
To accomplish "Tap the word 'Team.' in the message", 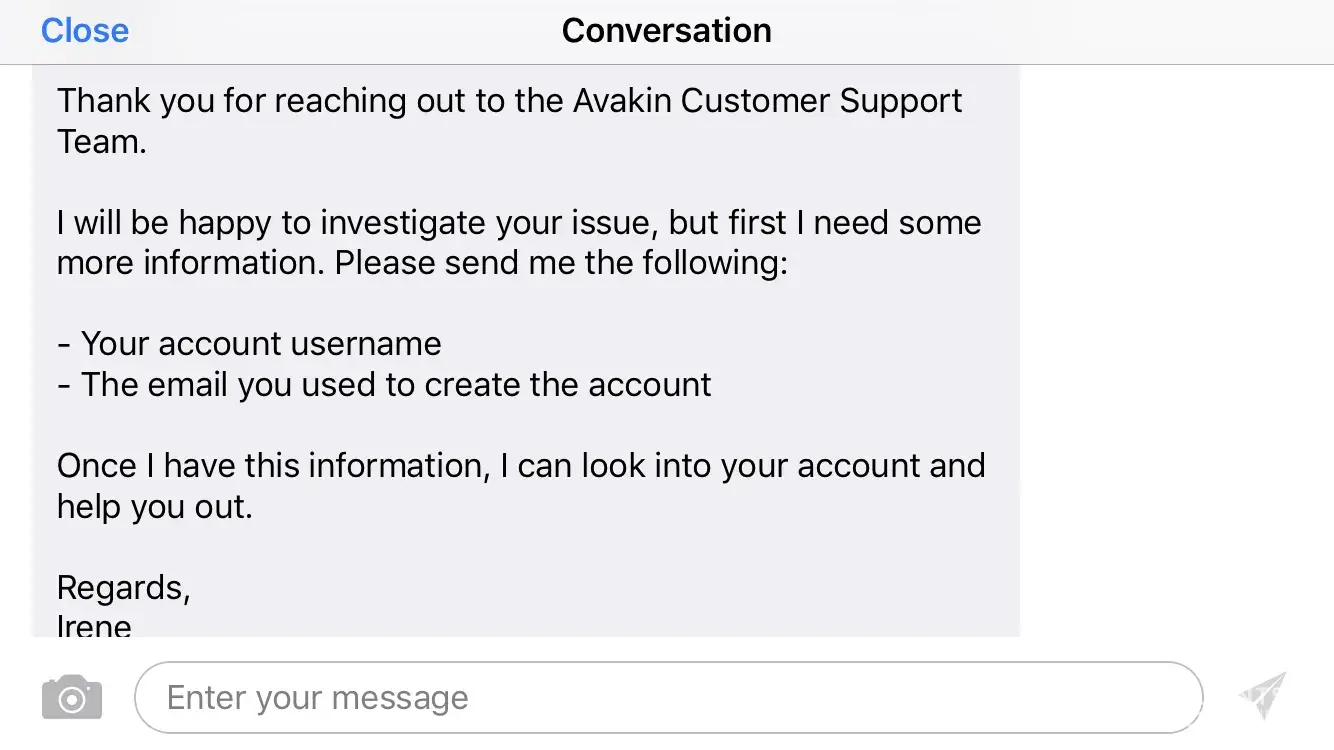I will click(102, 142).
